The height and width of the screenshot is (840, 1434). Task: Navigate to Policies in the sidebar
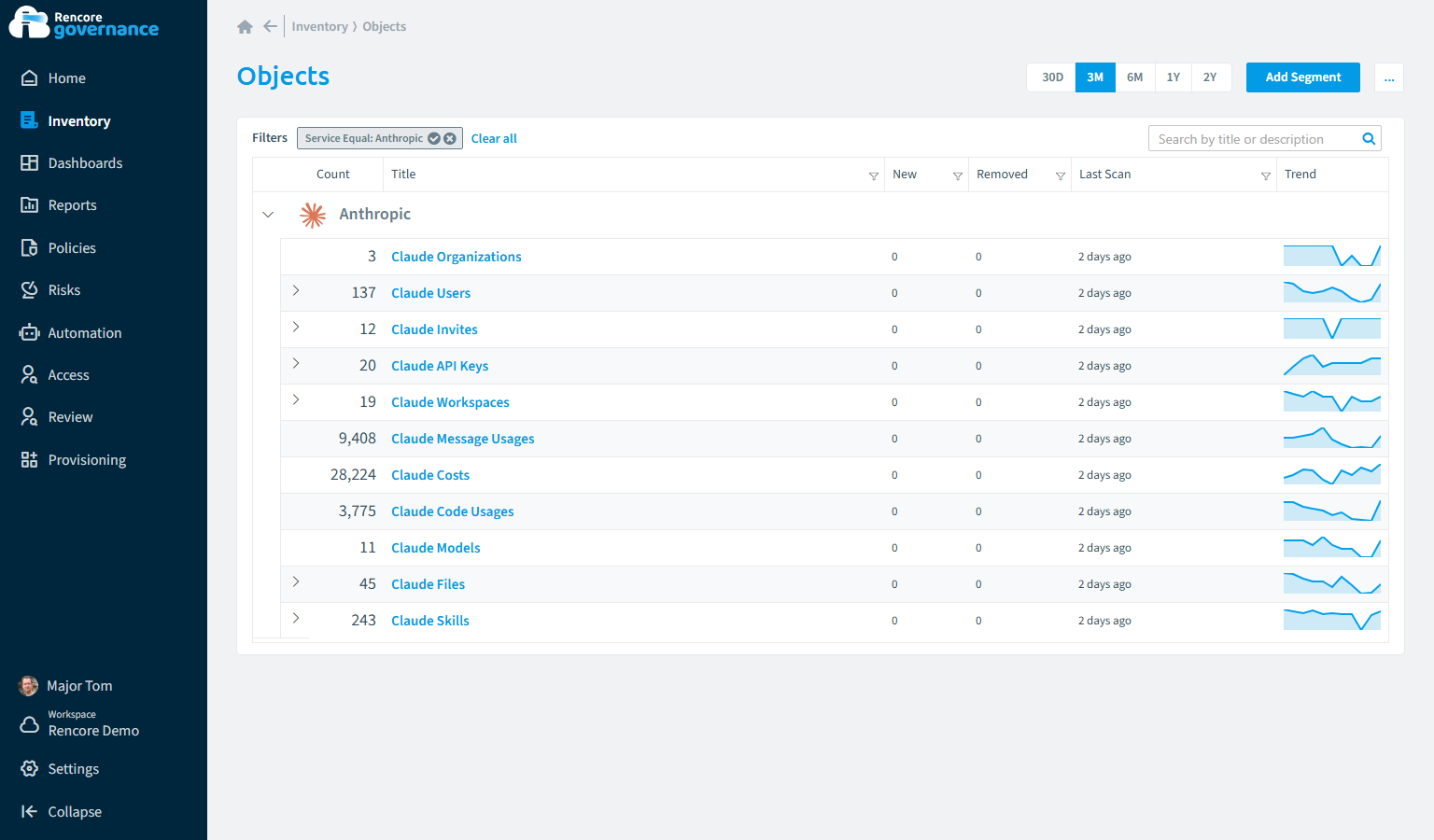[x=72, y=248]
